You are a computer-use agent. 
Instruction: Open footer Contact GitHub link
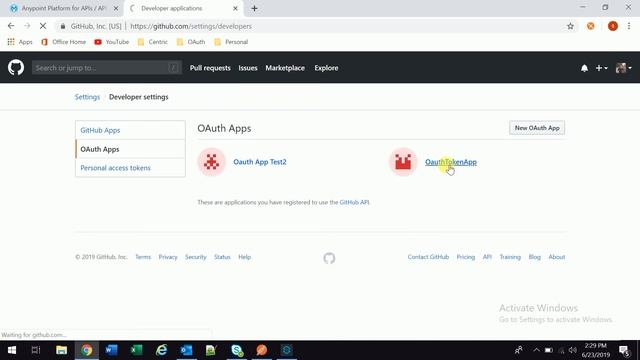pyautogui.click(x=428, y=257)
